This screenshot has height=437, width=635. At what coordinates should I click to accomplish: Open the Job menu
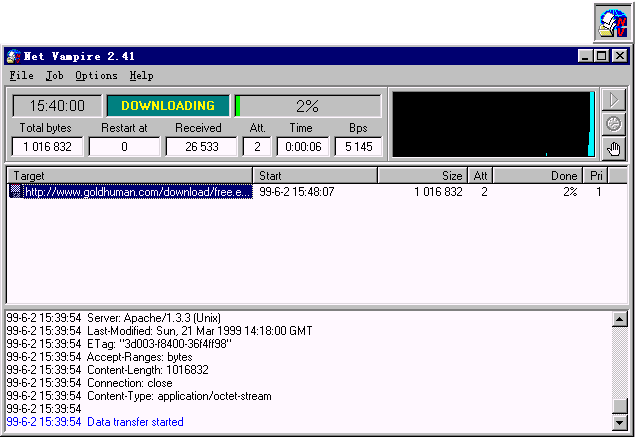pyautogui.click(x=54, y=75)
